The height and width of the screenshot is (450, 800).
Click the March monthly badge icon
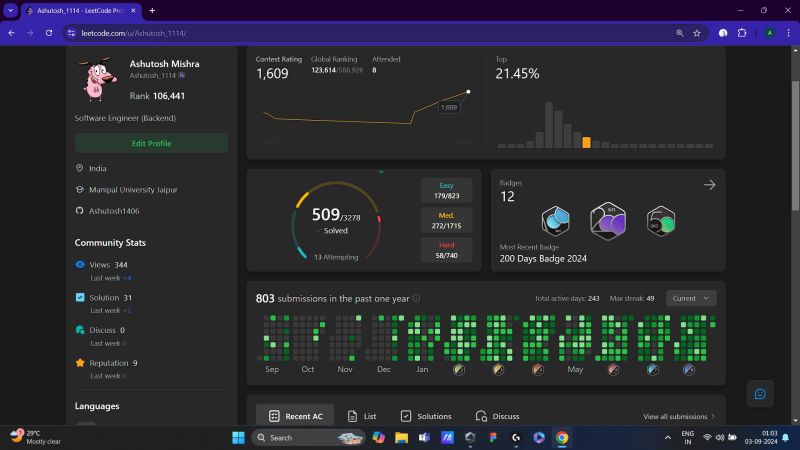click(498, 369)
